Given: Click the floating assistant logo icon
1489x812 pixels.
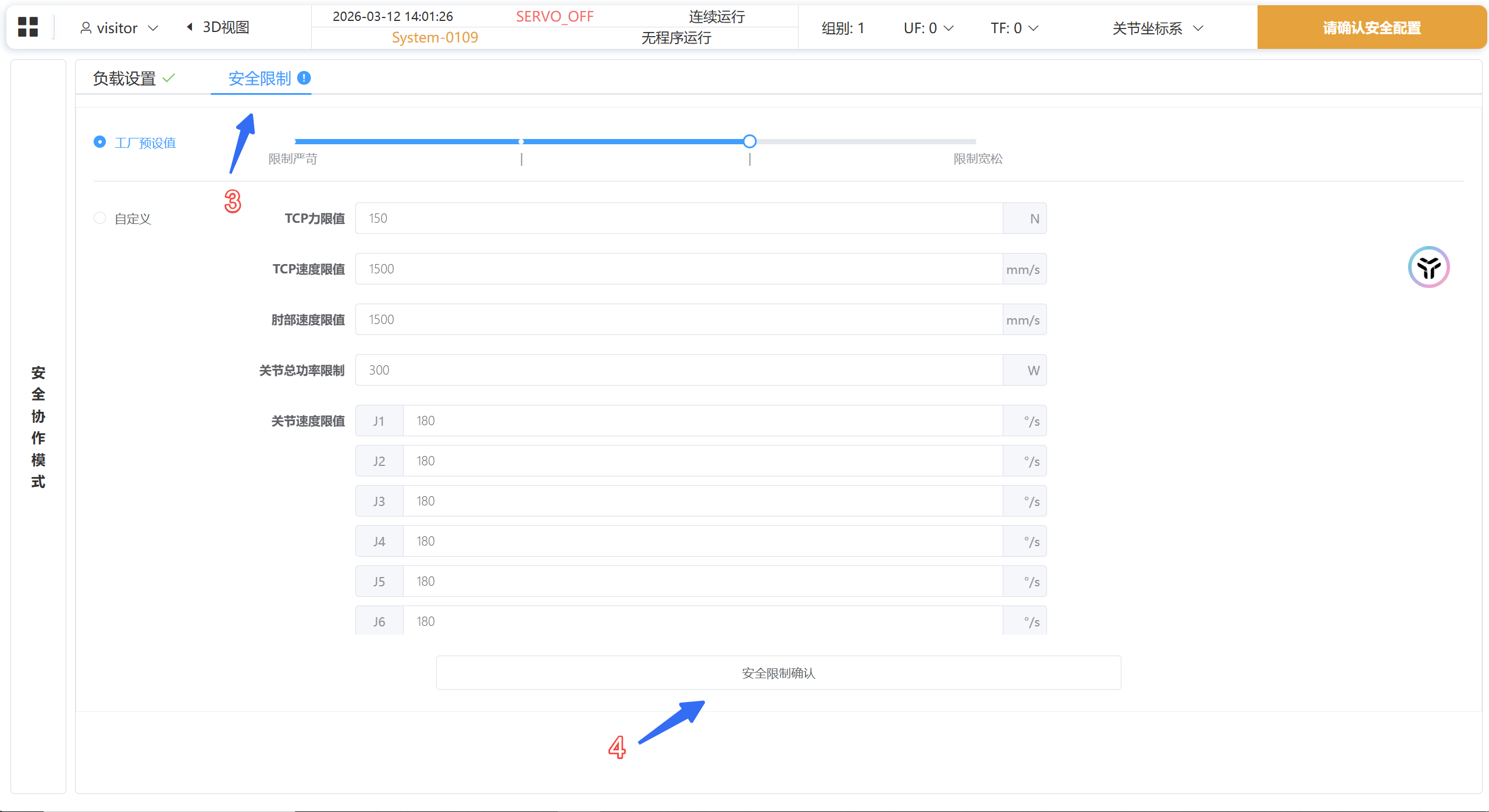Looking at the screenshot, I should pyautogui.click(x=1428, y=268).
